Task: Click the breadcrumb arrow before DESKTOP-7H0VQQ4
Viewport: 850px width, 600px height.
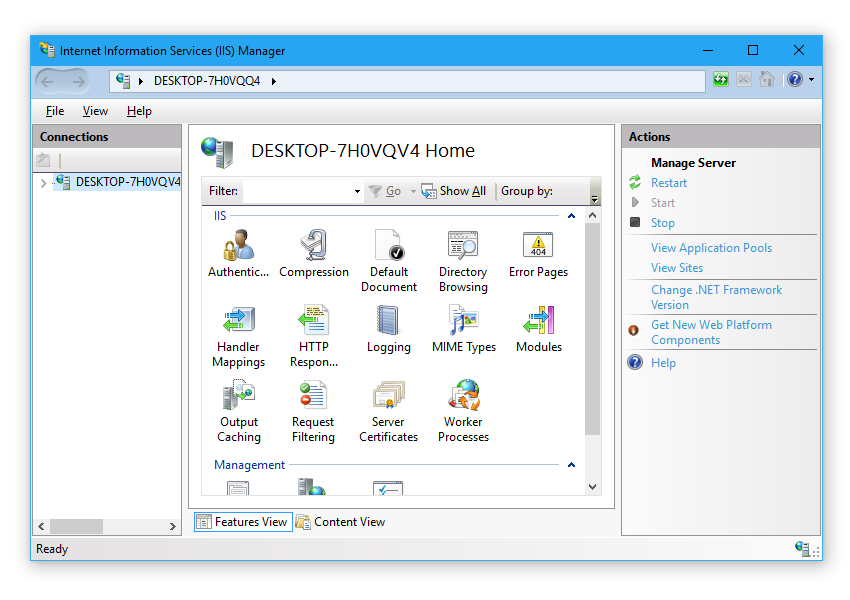Action: 141,81
